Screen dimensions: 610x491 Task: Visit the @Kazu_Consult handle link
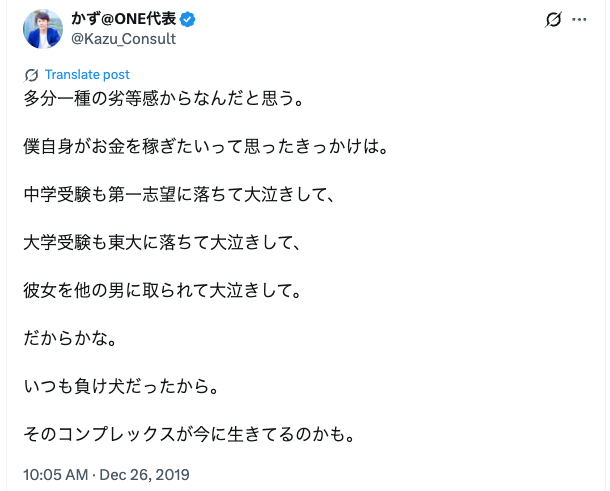(123, 39)
